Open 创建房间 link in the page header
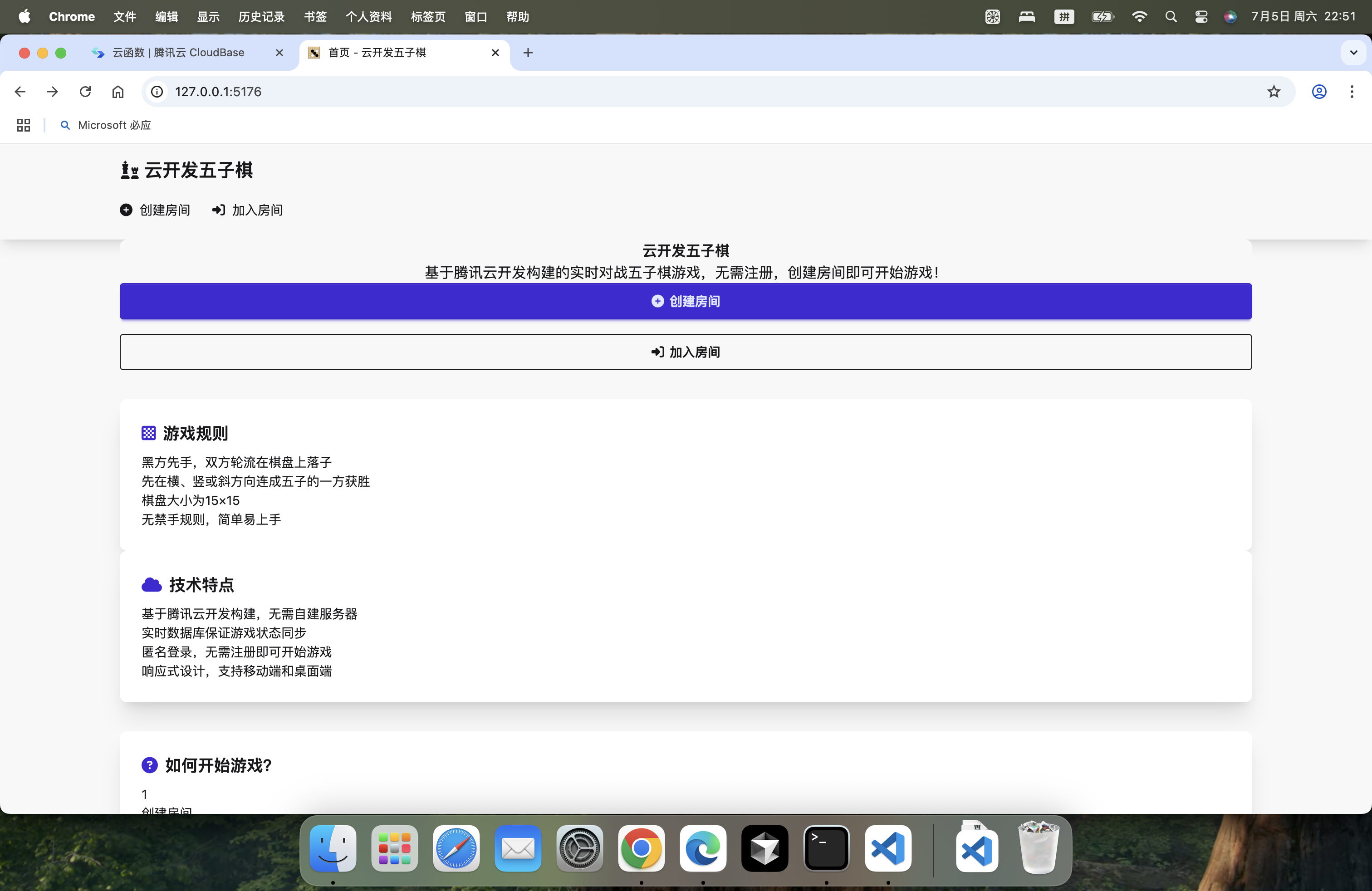The width and height of the screenshot is (1372, 891). (x=155, y=210)
